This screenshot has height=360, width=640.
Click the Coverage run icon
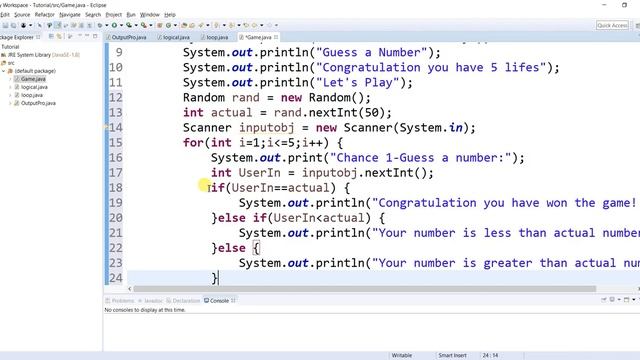(129, 25)
